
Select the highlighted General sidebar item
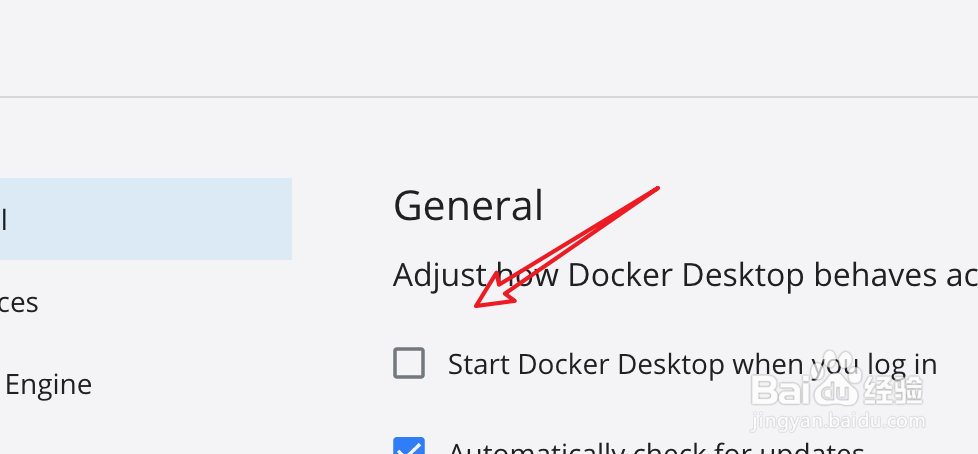tap(146, 219)
